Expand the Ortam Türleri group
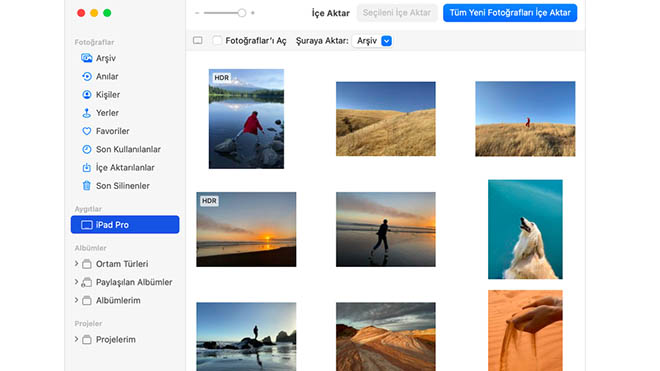 click(x=76, y=264)
